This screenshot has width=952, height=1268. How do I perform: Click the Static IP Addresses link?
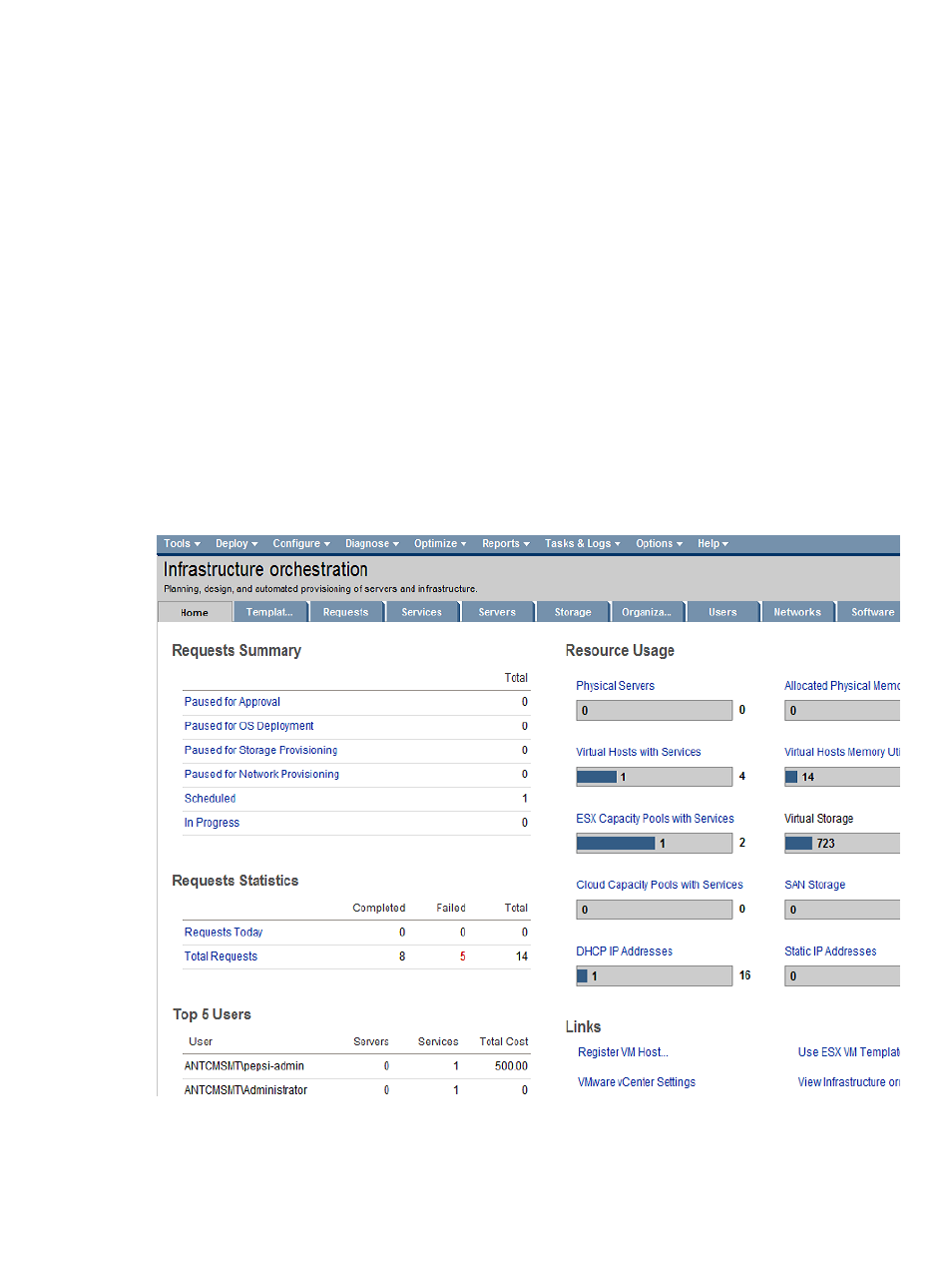(831, 951)
